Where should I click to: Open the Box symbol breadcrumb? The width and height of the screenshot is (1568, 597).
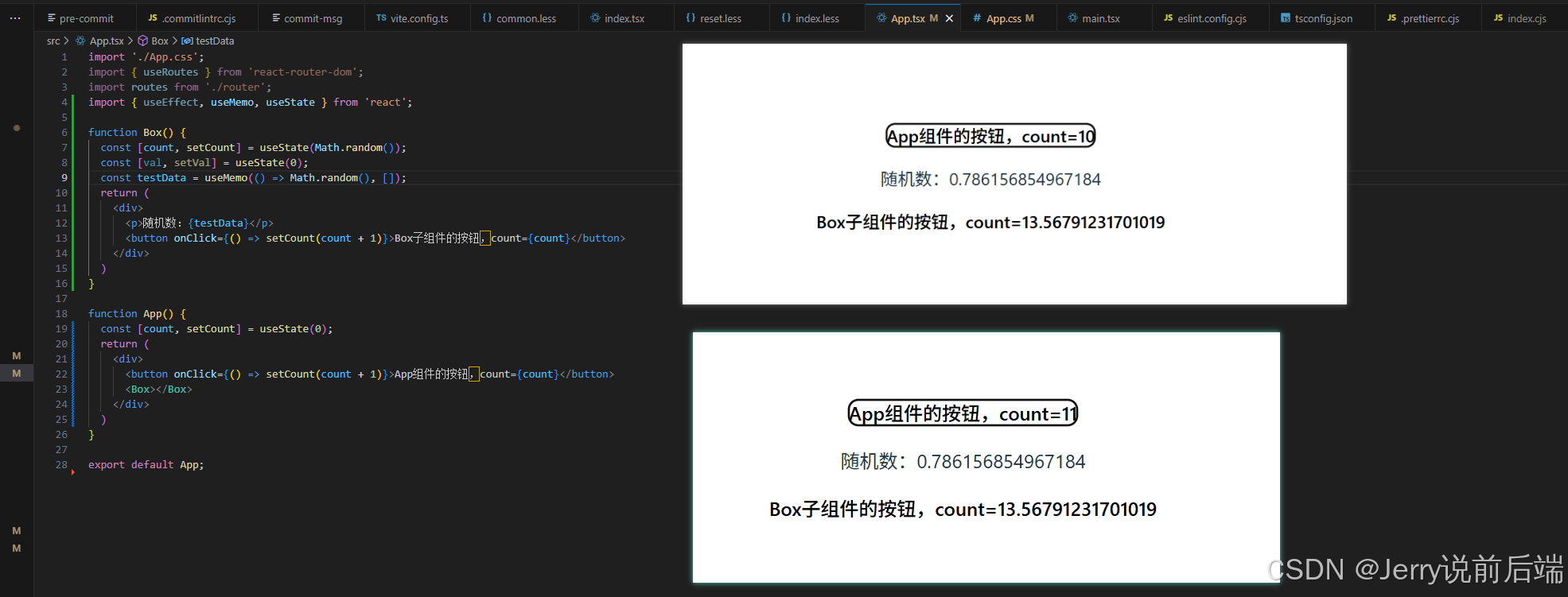pyautogui.click(x=159, y=41)
